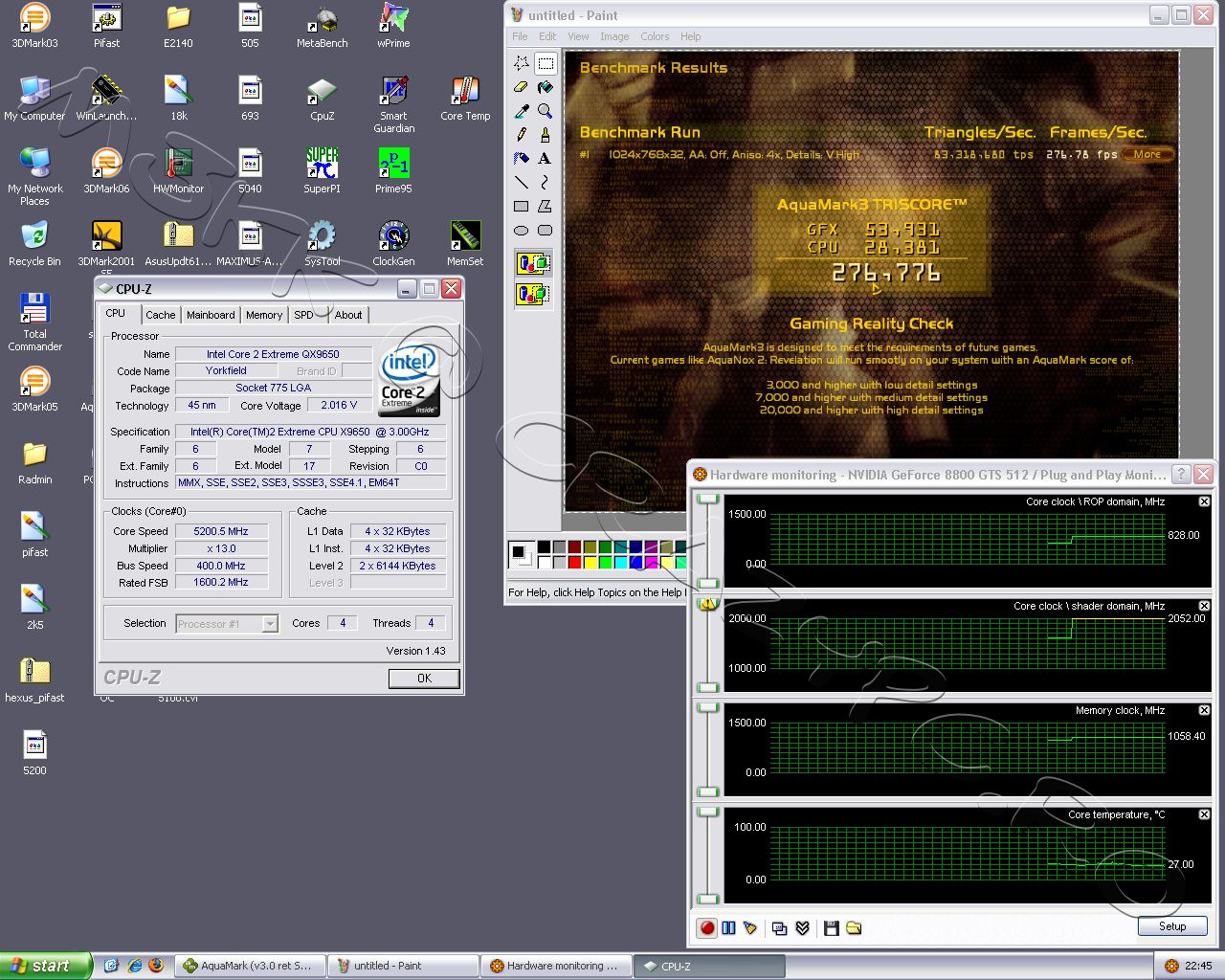The width and height of the screenshot is (1225, 980).
Task: Close the Core temperature graph
Action: 1204,814
